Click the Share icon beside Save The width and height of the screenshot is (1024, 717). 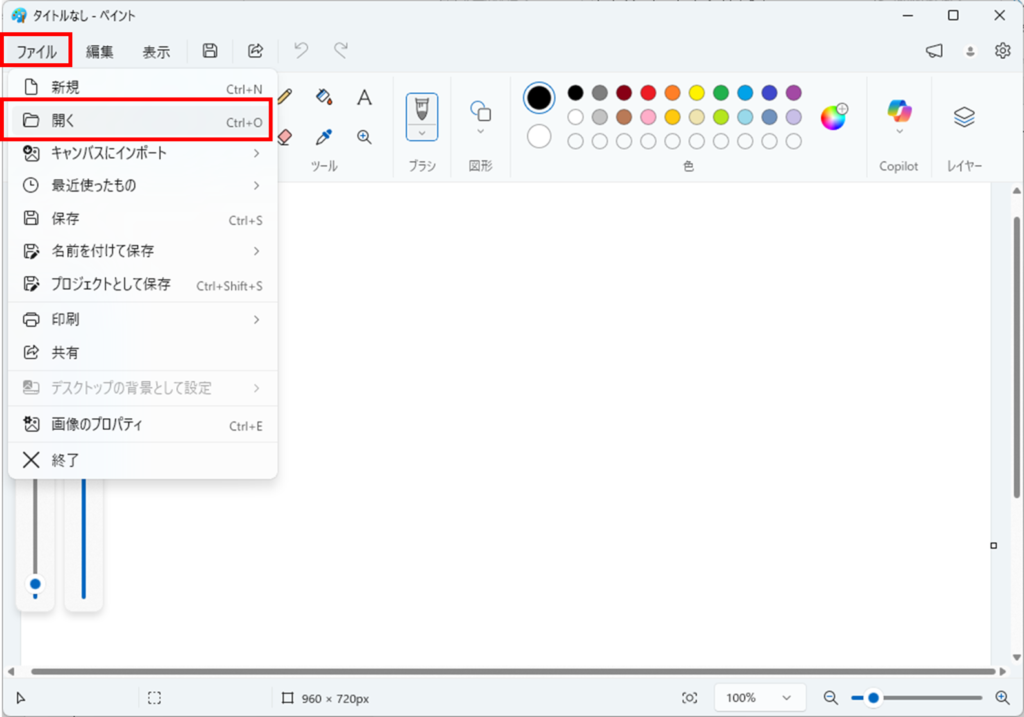[255, 51]
